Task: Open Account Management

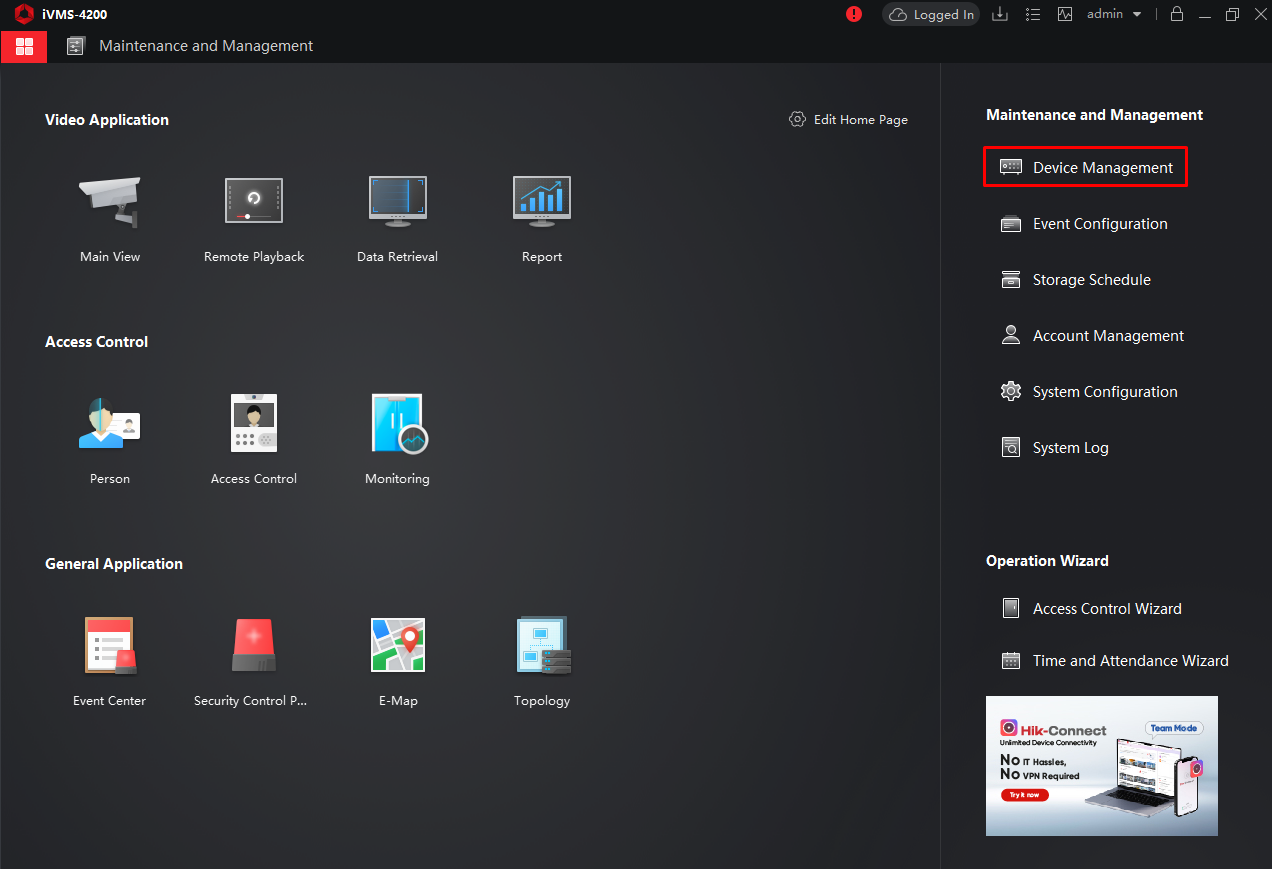Action: (1092, 336)
